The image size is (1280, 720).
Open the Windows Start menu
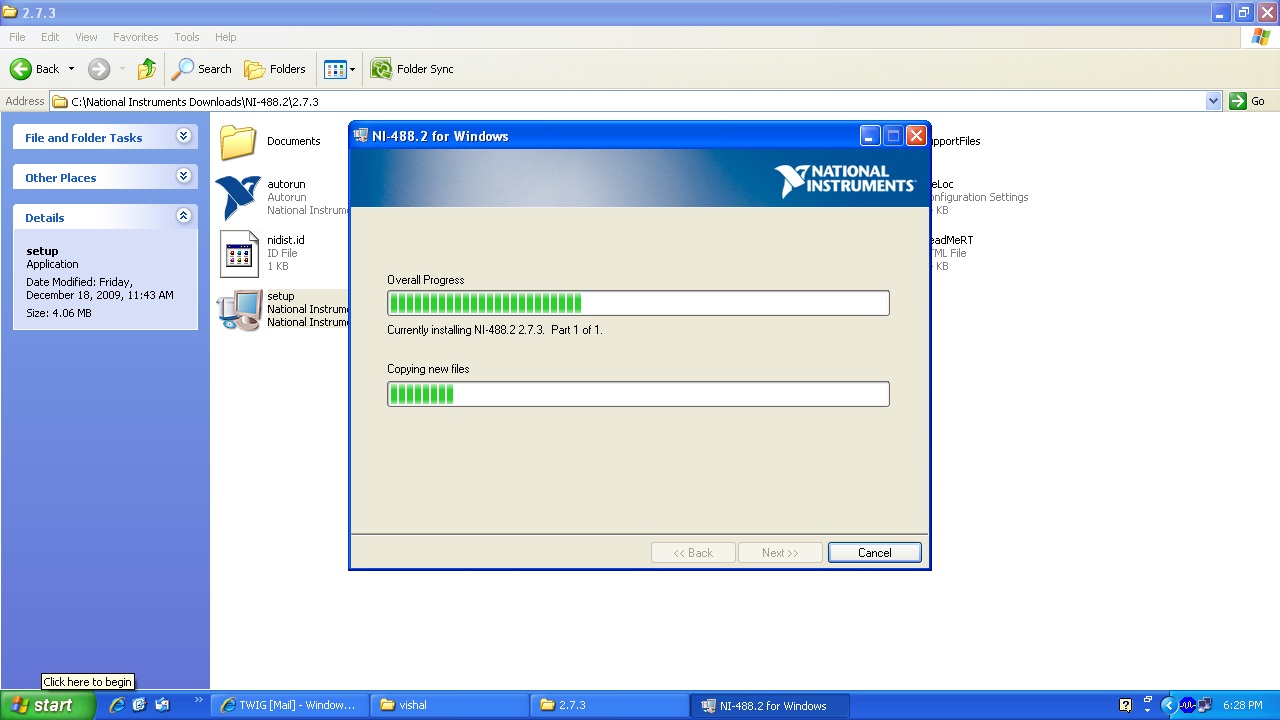point(48,705)
